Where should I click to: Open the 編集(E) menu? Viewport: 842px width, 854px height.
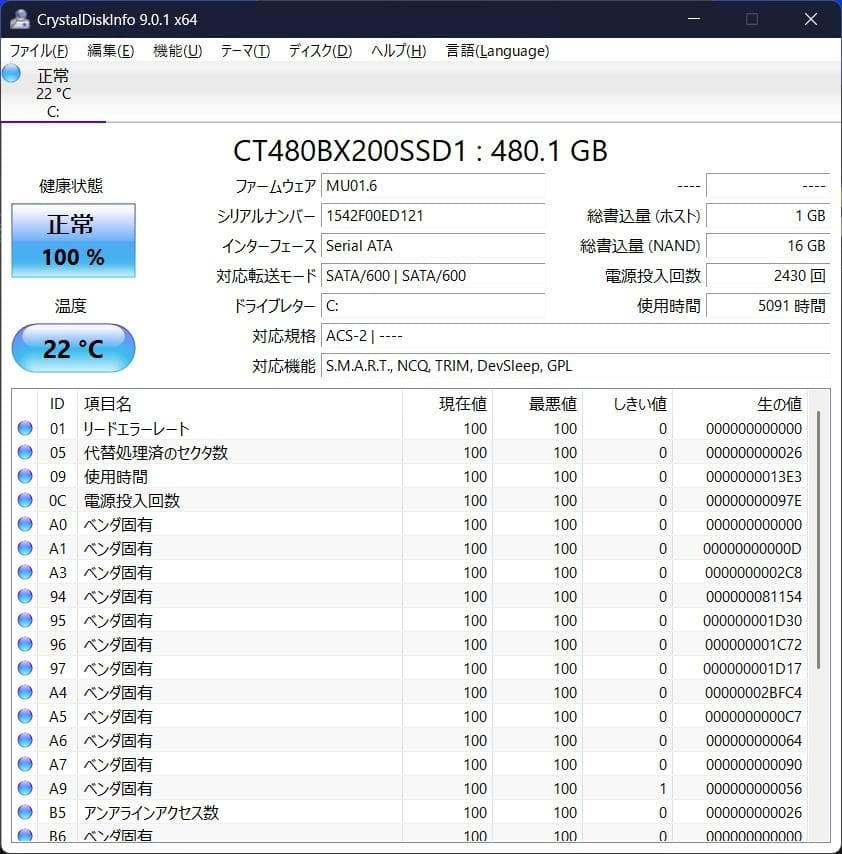pyautogui.click(x=111, y=51)
